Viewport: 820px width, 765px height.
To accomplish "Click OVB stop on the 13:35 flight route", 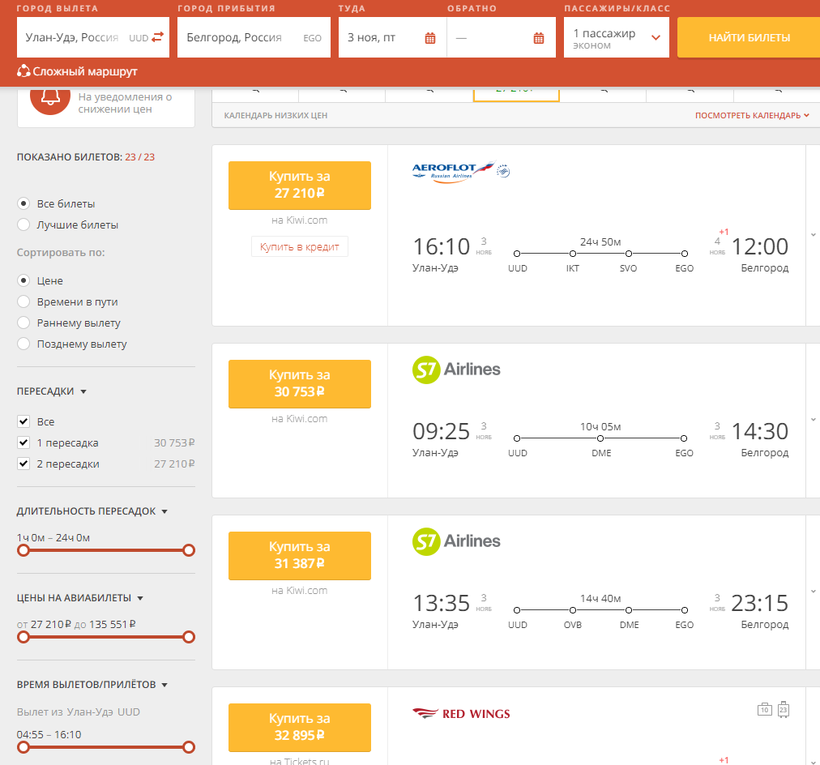I will 573,610.
